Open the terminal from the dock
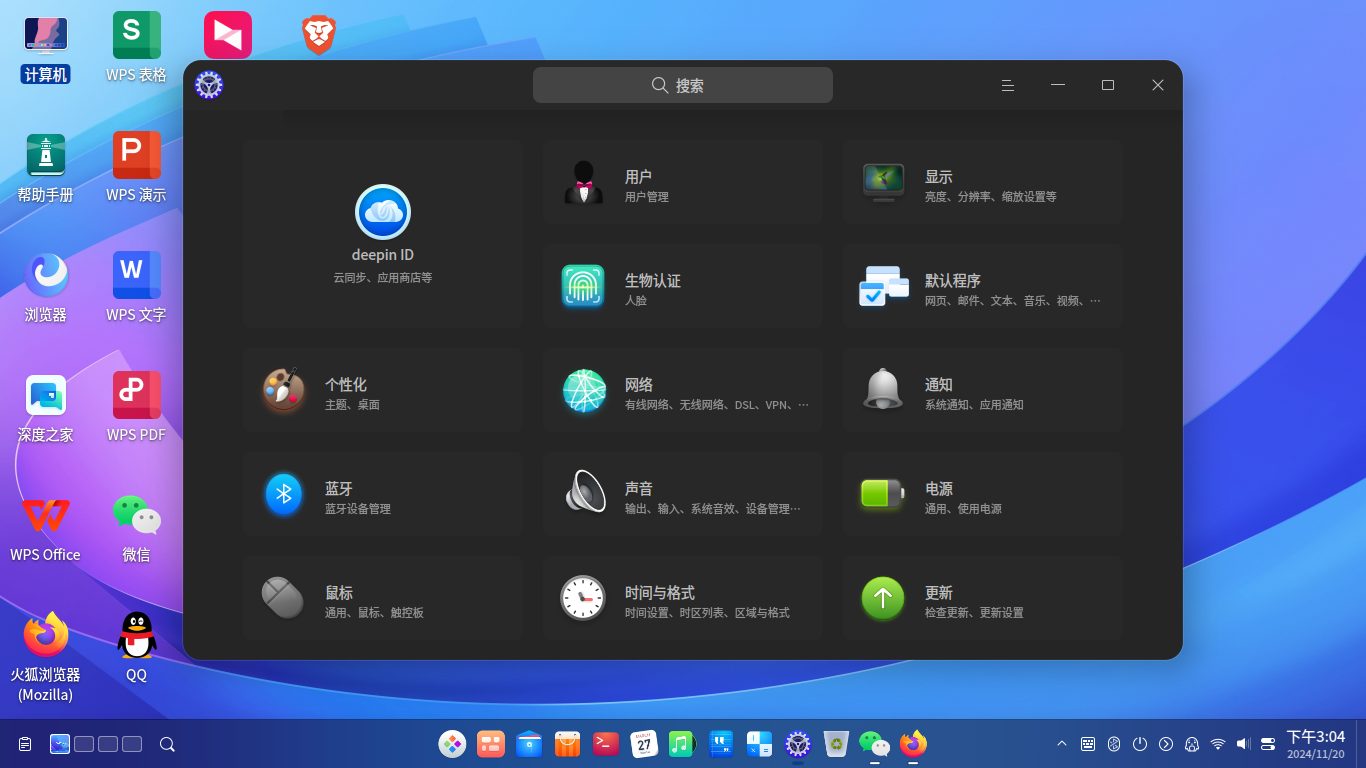 pos(606,744)
